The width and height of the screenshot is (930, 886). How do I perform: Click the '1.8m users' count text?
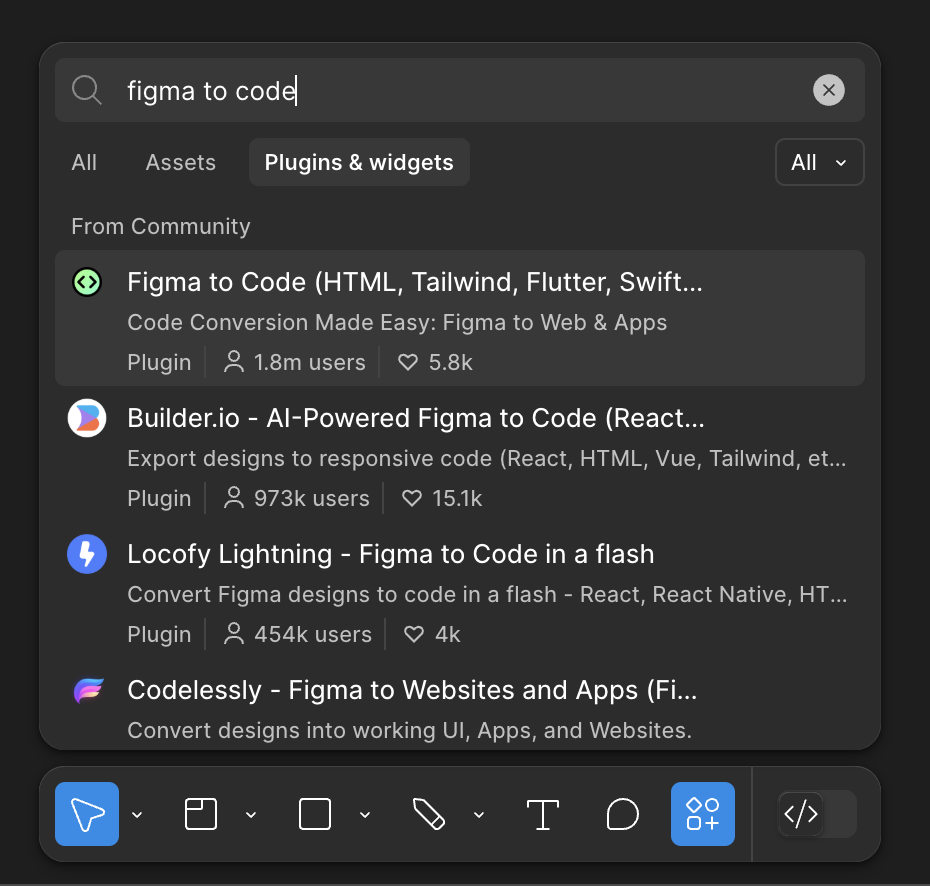coord(310,362)
